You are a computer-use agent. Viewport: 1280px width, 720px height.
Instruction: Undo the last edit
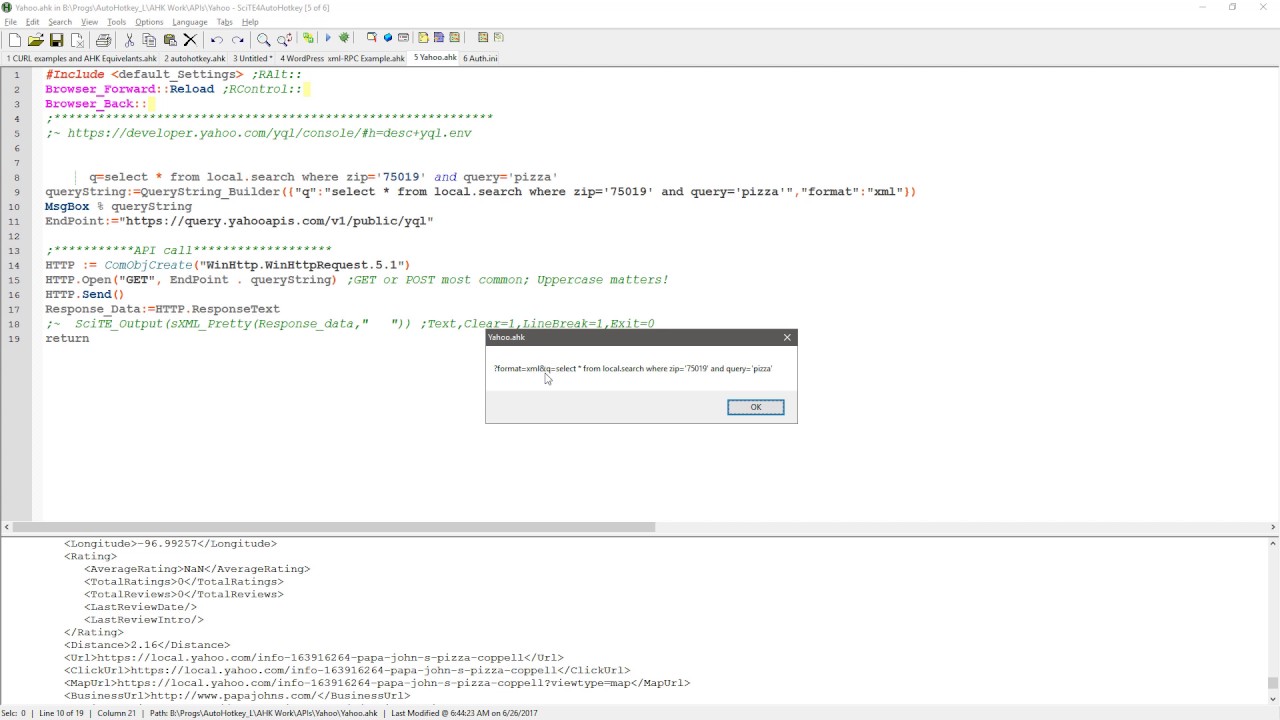pyautogui.click(x=216, y=39)
